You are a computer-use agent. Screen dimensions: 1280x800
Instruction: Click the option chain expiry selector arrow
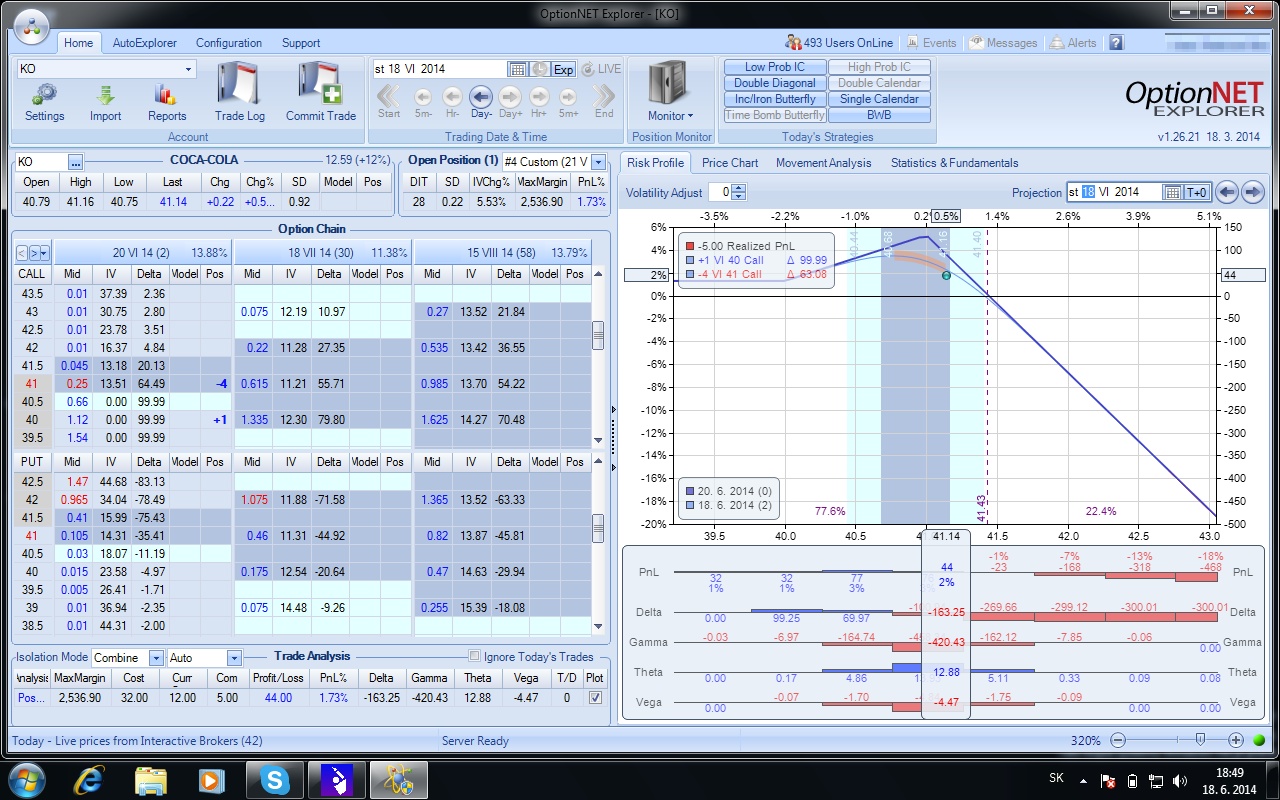coord(44,253)
